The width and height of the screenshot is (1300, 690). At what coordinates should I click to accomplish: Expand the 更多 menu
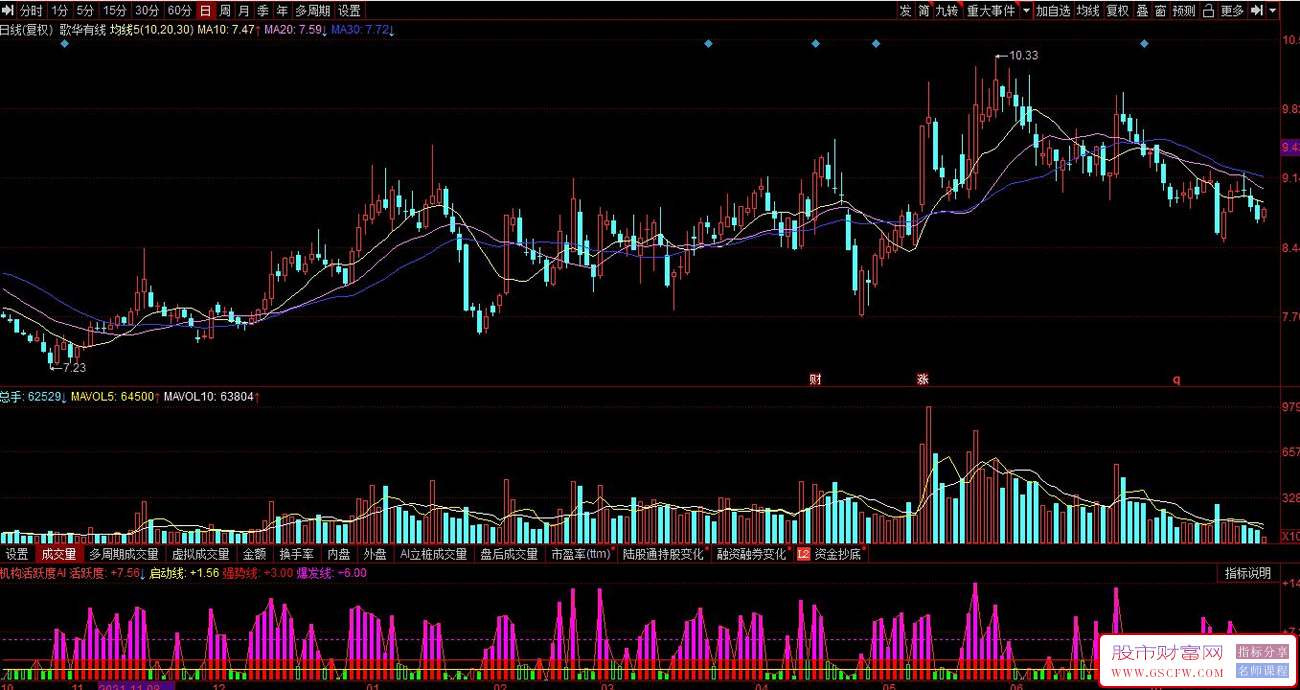click(x=1232, y=11)
